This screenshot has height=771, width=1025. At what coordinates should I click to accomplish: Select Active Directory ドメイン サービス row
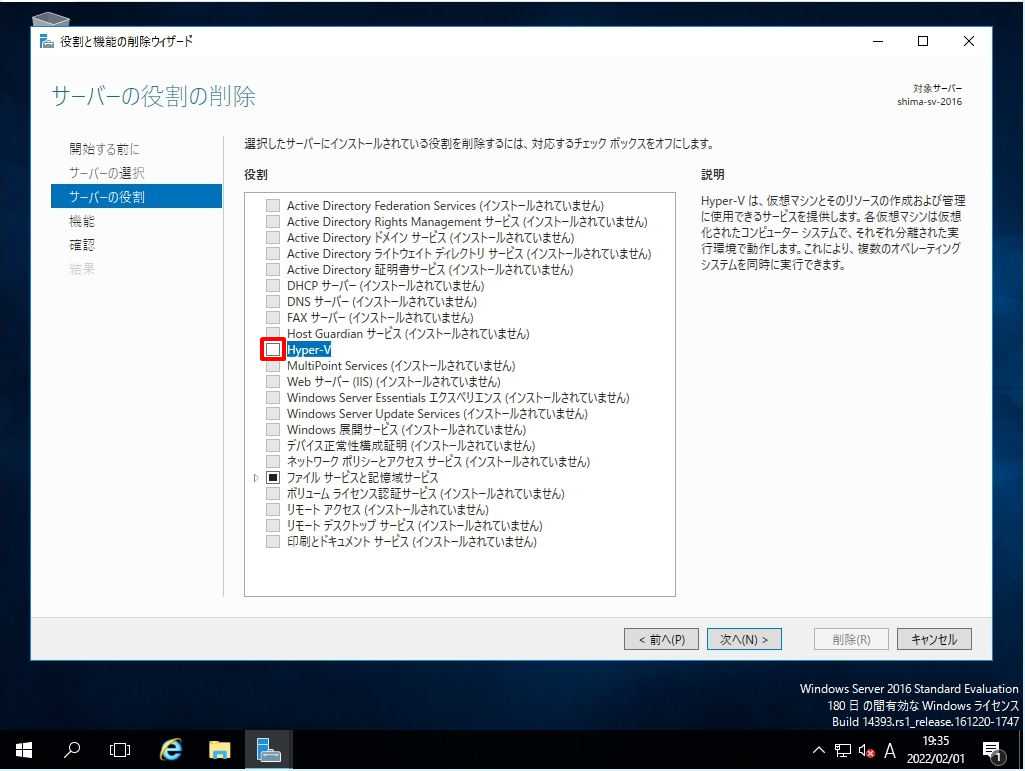point(430,237)
